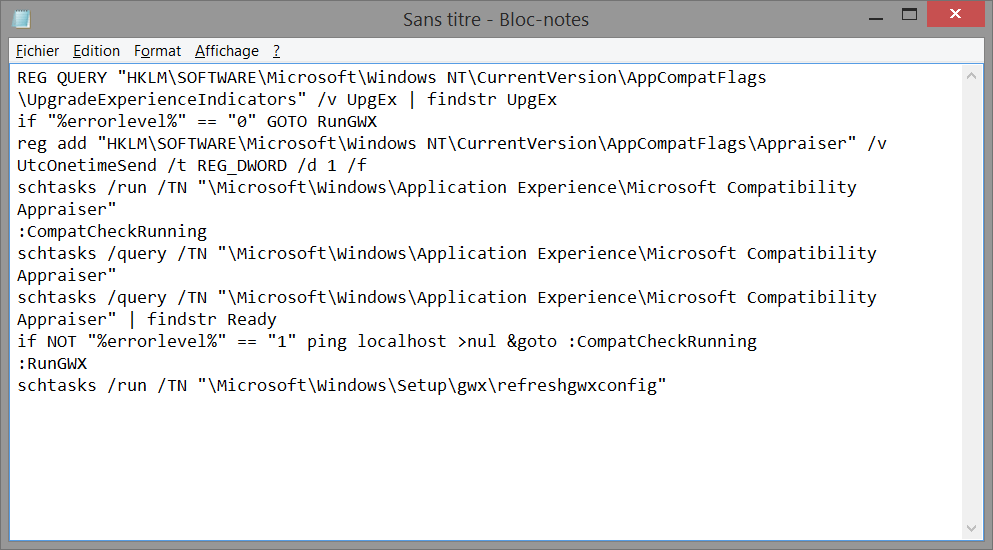Image resolution: width=993 pixels, height=550 pixels.
Task: Click the Notepad icon in title bar
Action: tap(21, 19)
